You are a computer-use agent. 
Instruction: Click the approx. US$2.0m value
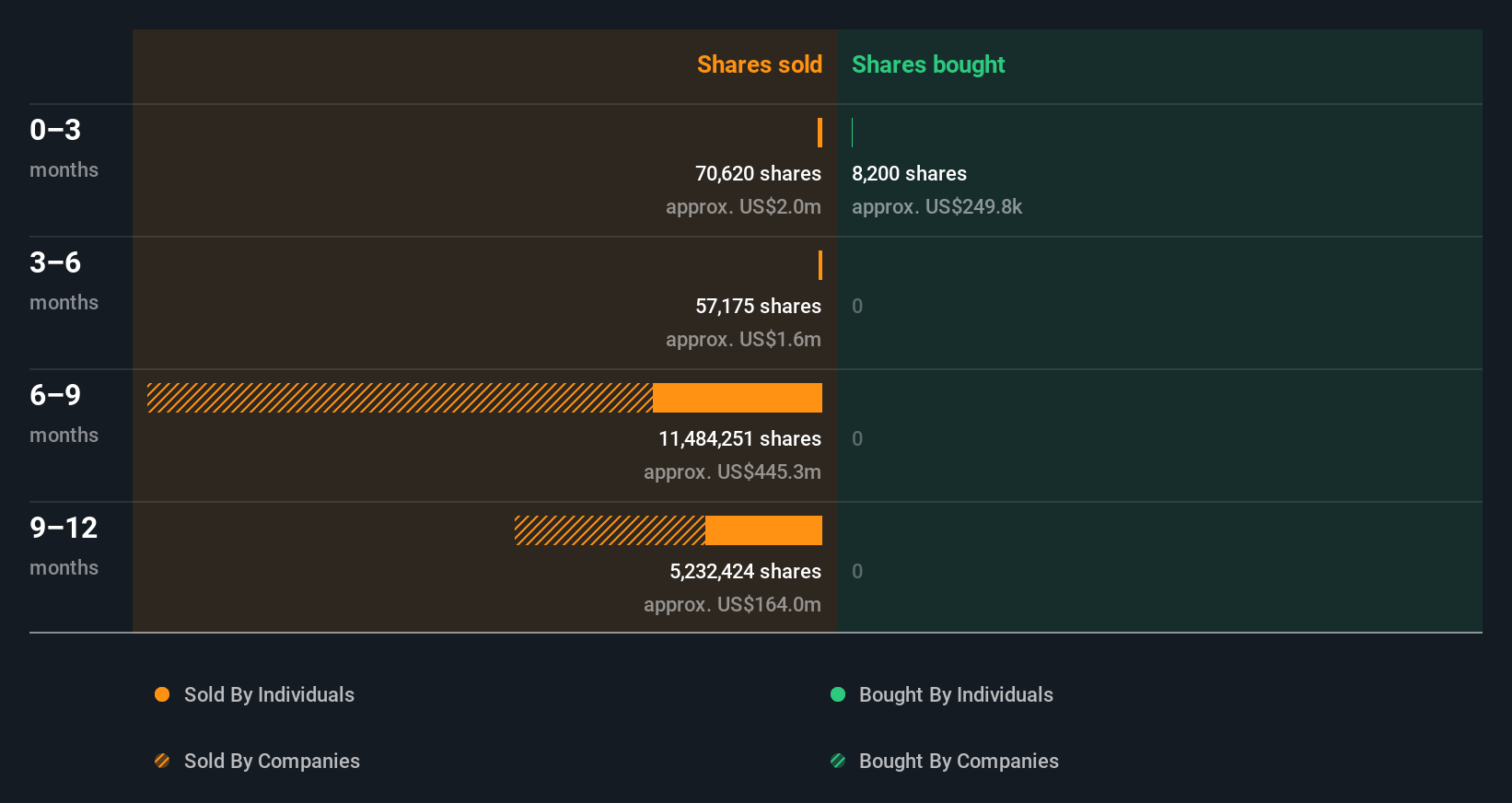(743, 206)
